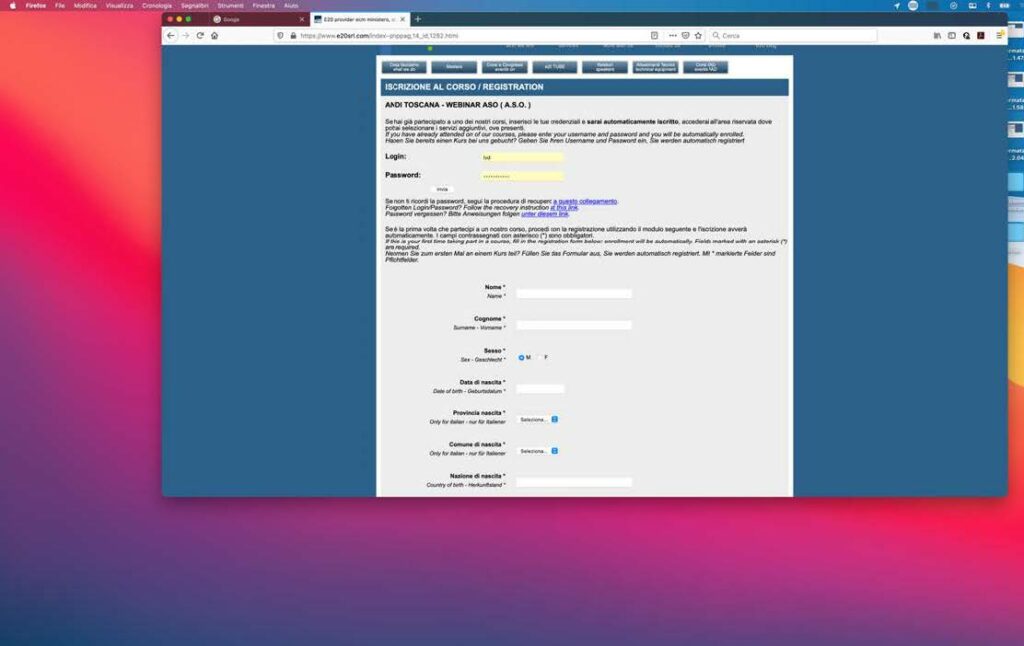Toggle reader view icon in address bar
Viewport: 1024px width, 646px height.
click(x=654, y=36)
